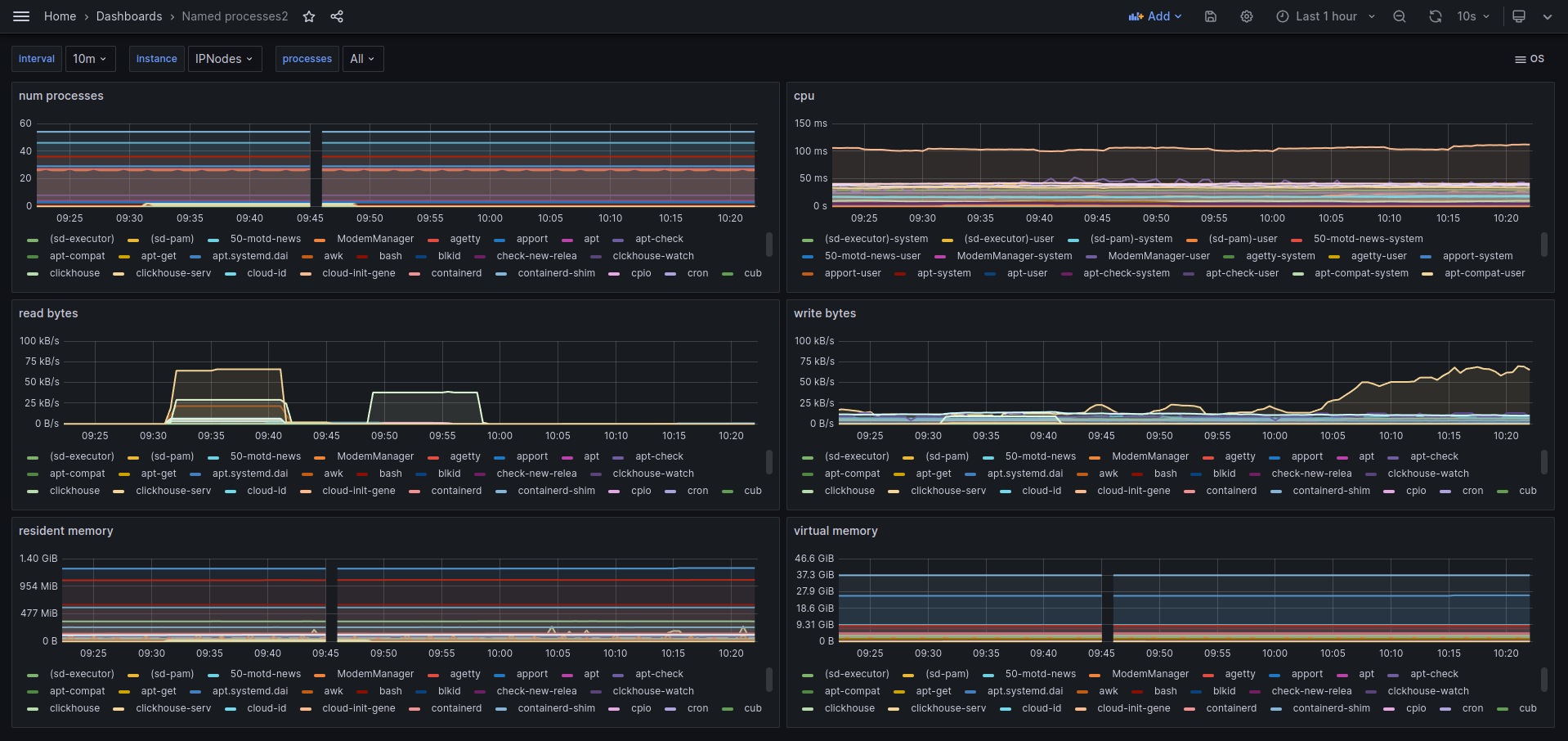This screenshot has width=1568, height=741.
Task: Open dashboard settings gear icon
Action: click(1247, 16)
